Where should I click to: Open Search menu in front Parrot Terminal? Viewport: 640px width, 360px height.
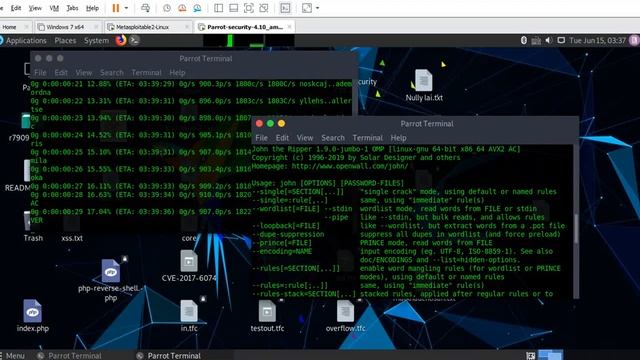[333, 138]
